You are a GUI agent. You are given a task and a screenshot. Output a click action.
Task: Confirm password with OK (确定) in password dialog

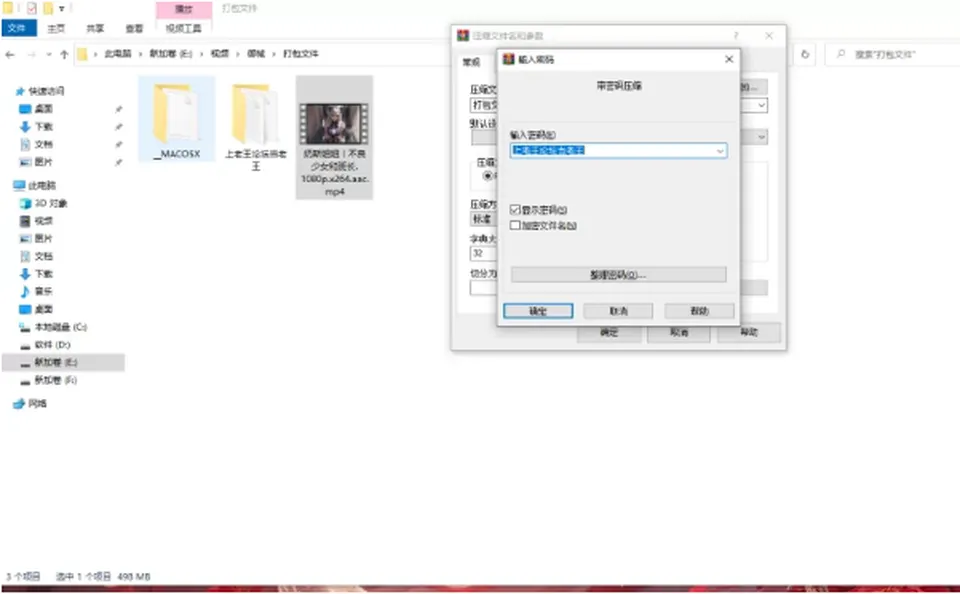coord(538,311)
